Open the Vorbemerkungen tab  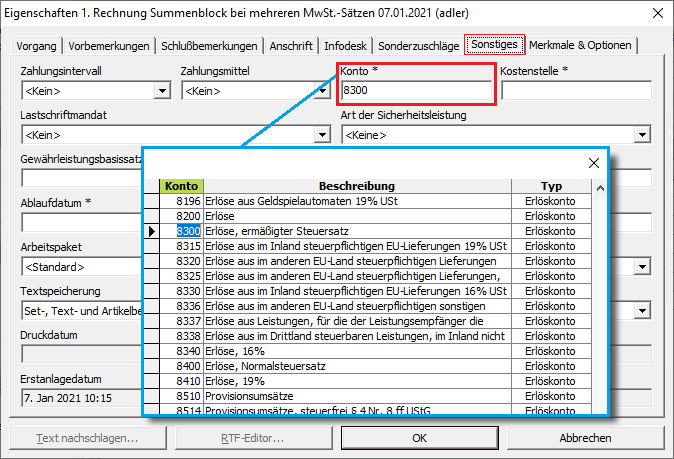110,46
